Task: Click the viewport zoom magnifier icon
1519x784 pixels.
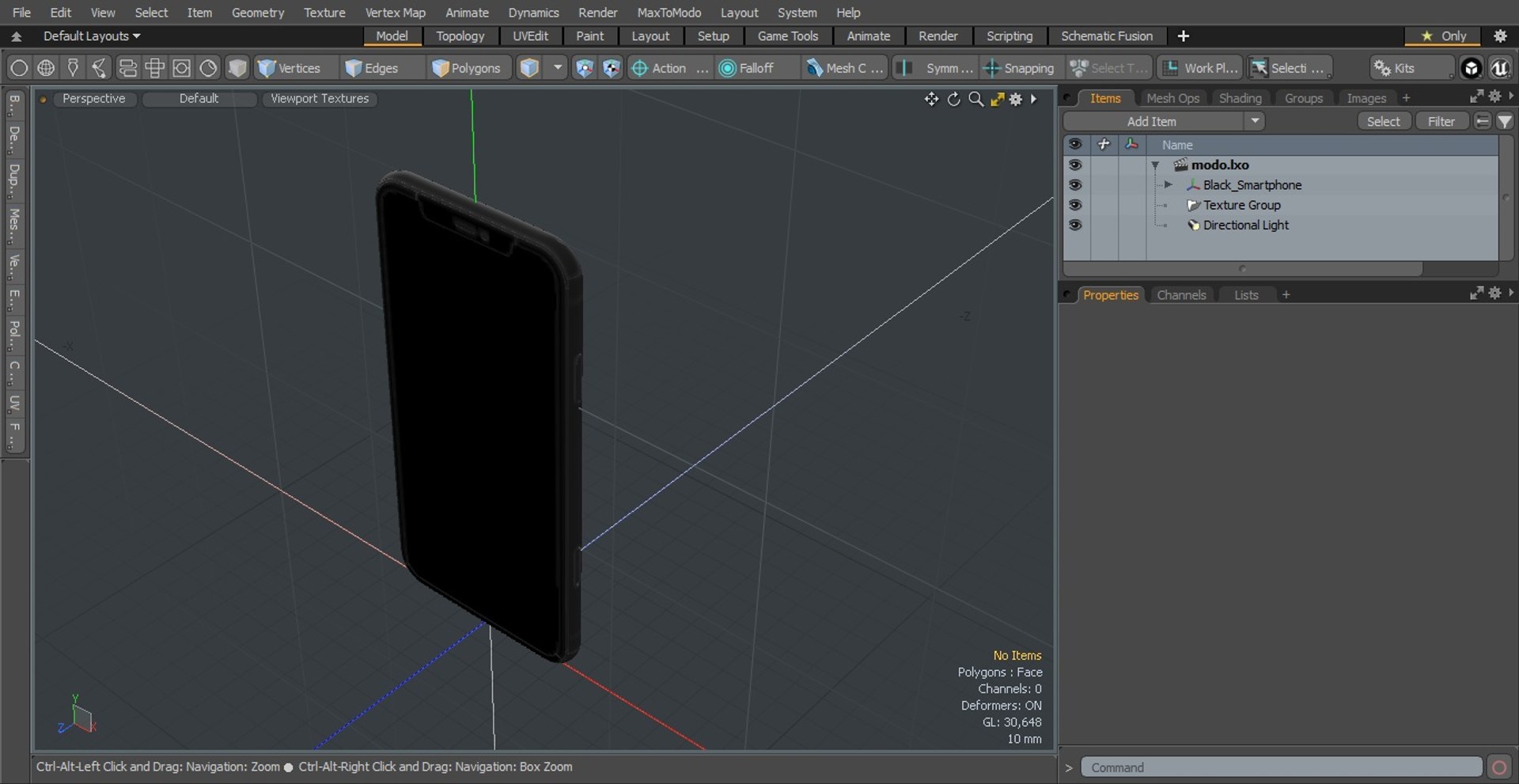Action: coord(976,99)
